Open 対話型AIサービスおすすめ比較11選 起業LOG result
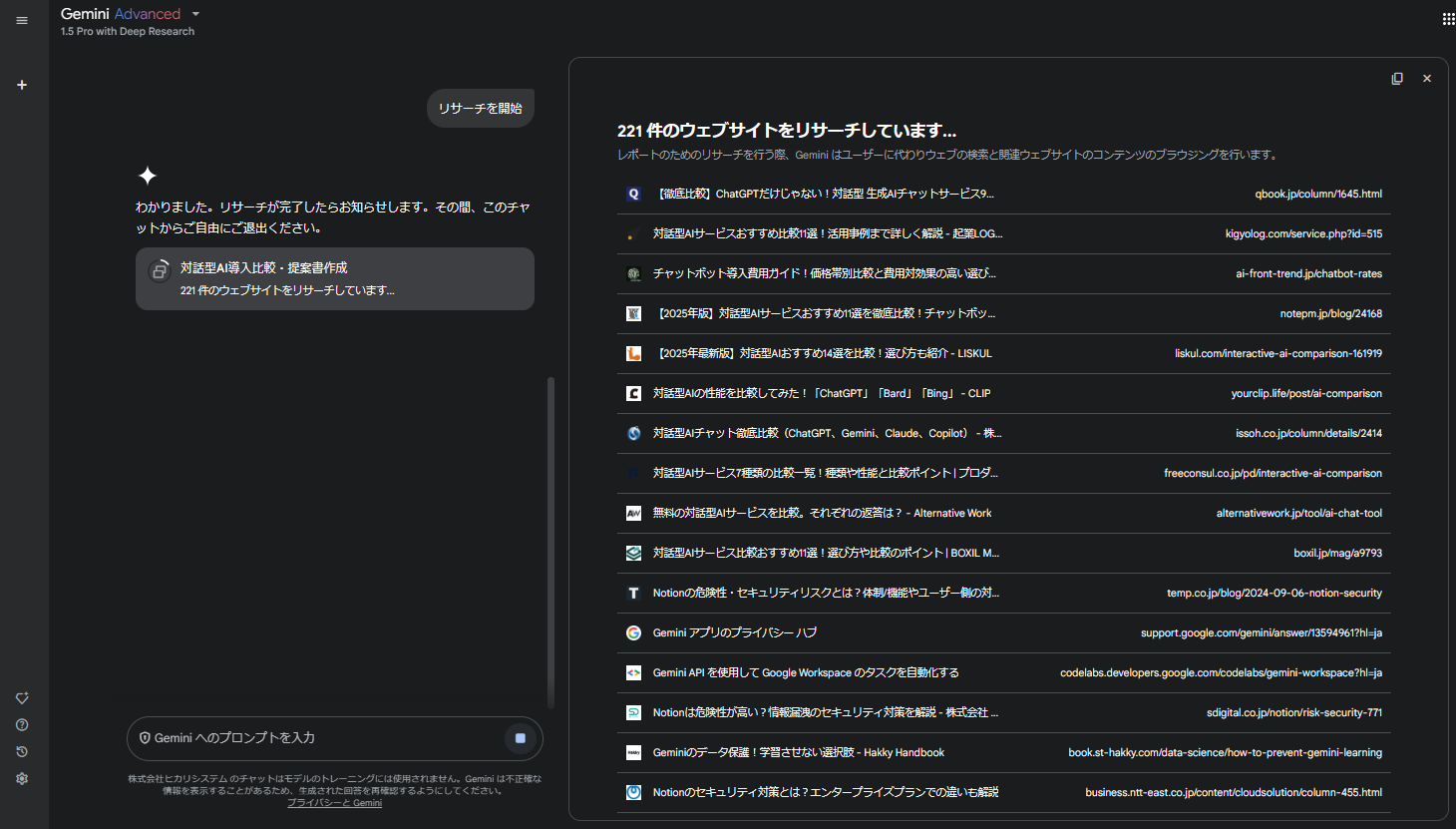The image size is (1456, 829). coord(828,234)
